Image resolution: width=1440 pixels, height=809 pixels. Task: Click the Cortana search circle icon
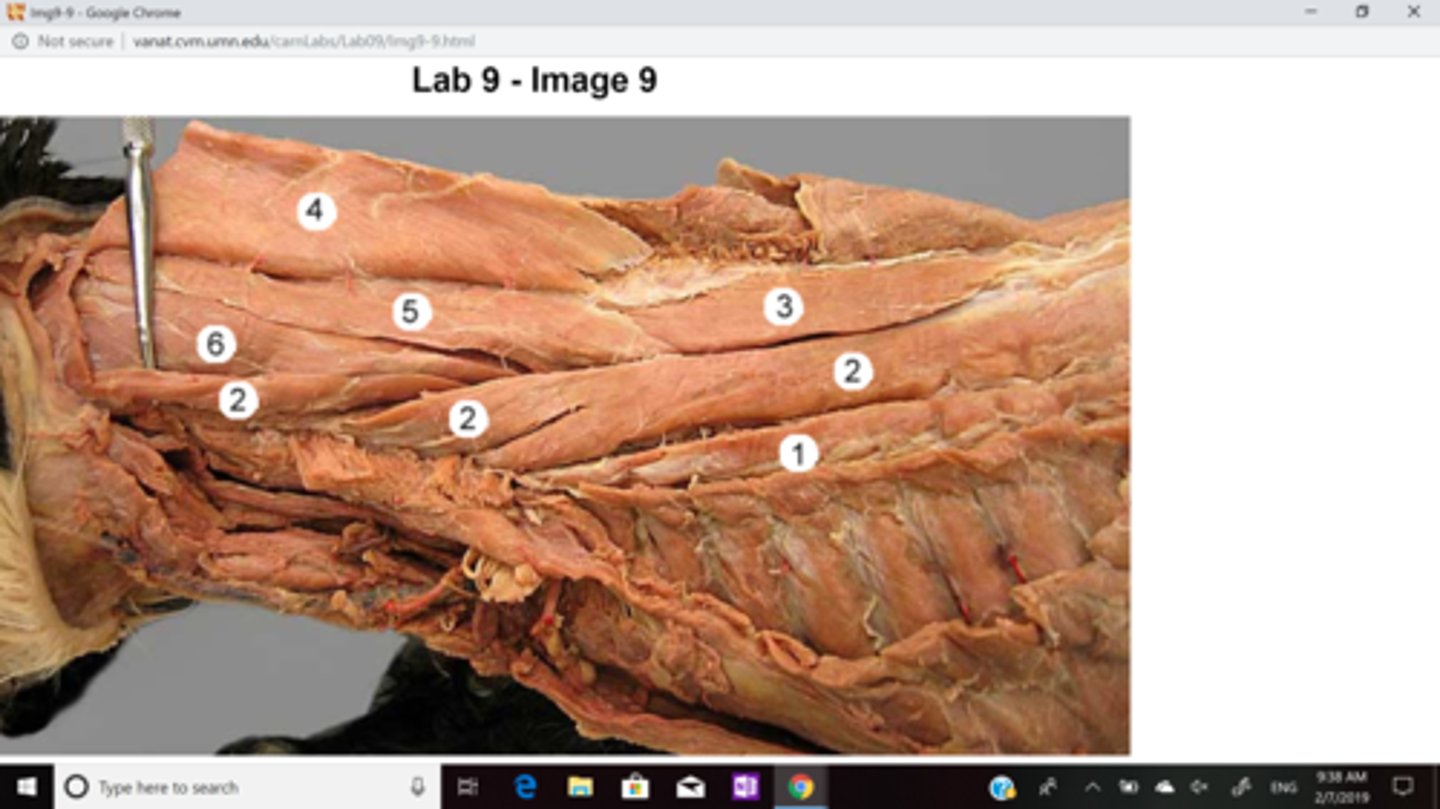[x=77, y=787]
